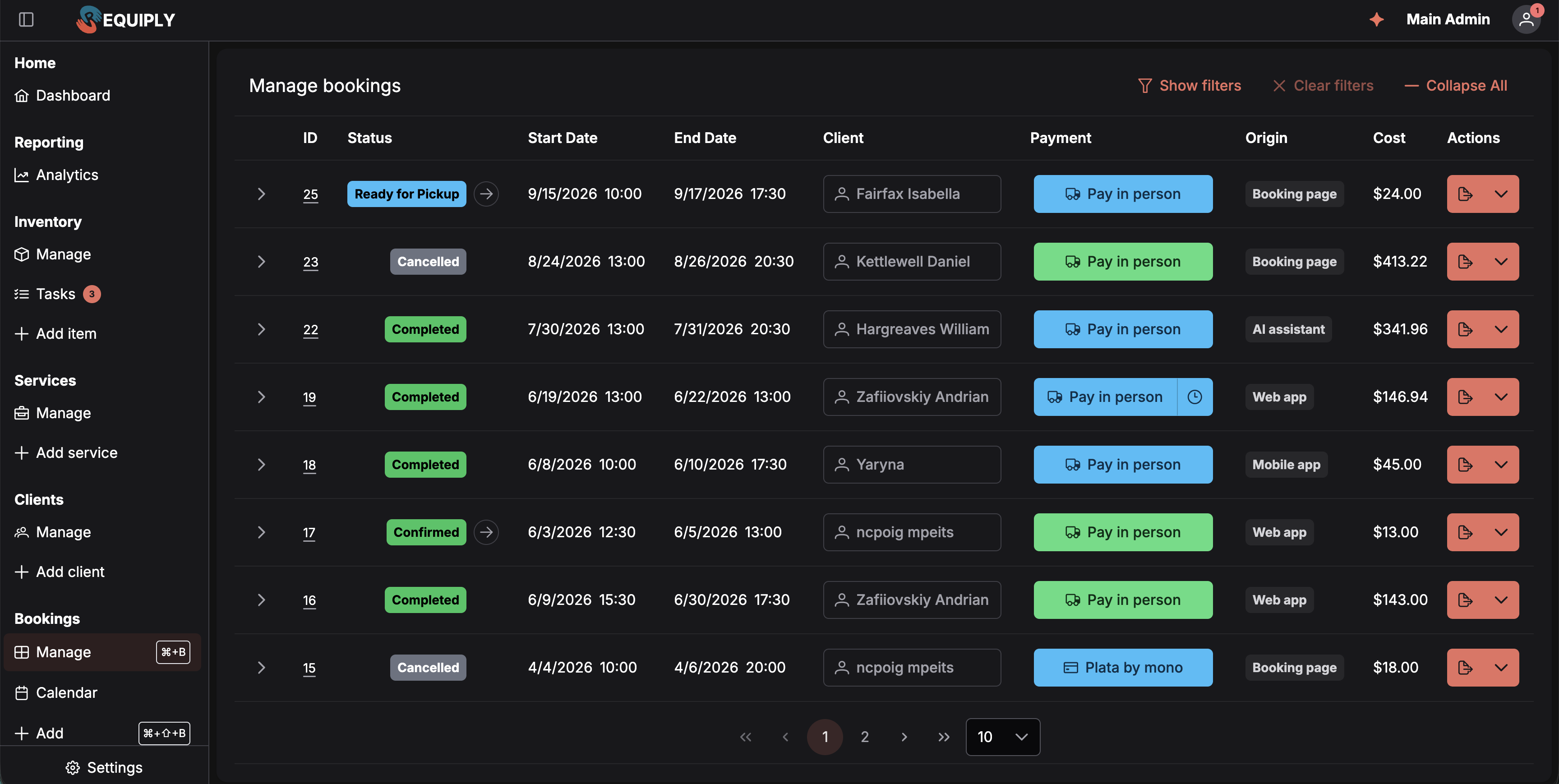Click Clear filters
The width and height of the screenshot is (1559, 784).
[x=1323, y=86]
